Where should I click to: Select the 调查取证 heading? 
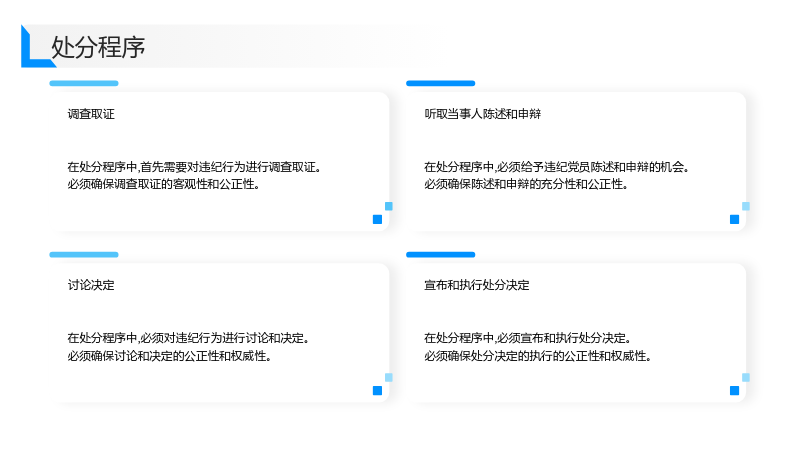(x=91, y=114)
